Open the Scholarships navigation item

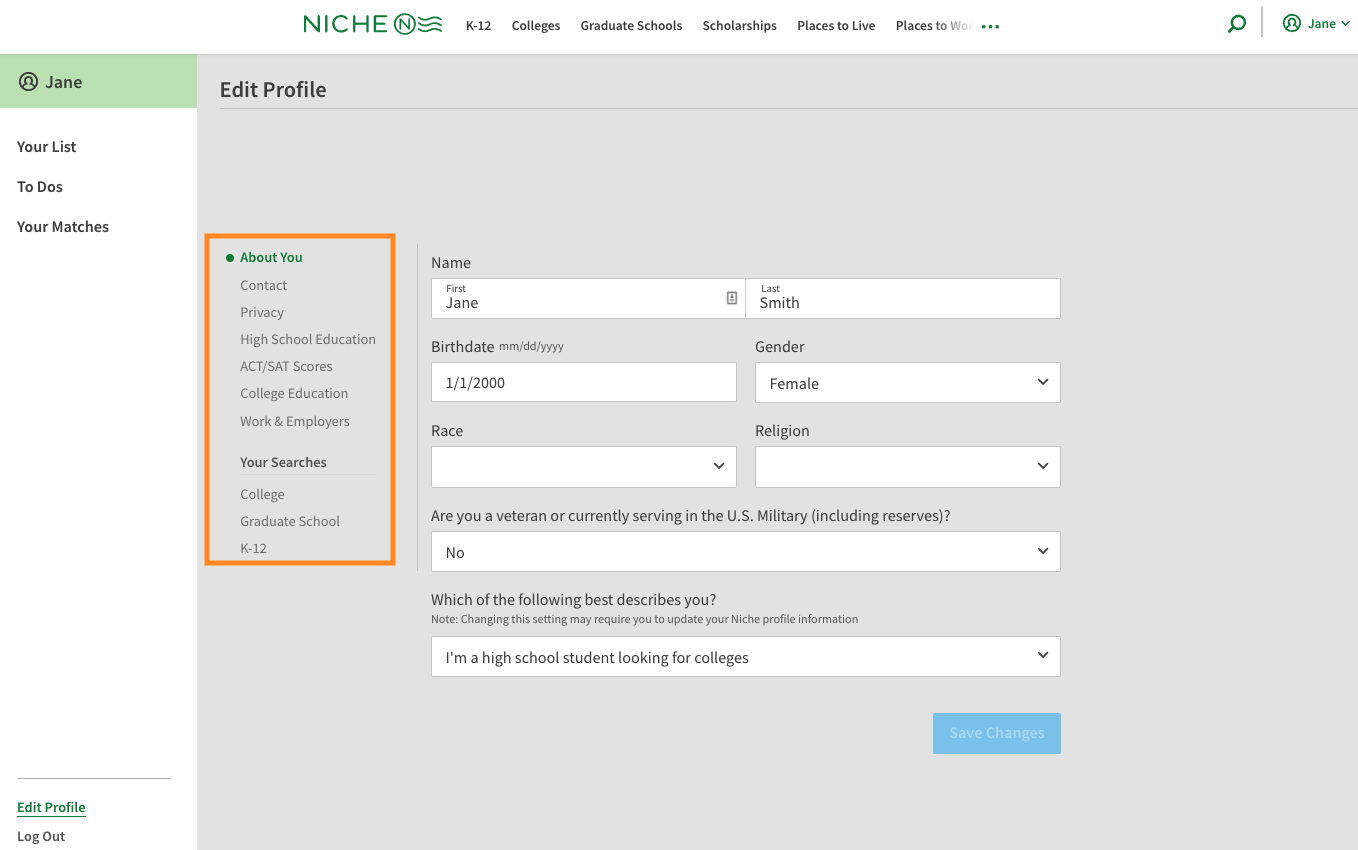click(x=739, y=26)
